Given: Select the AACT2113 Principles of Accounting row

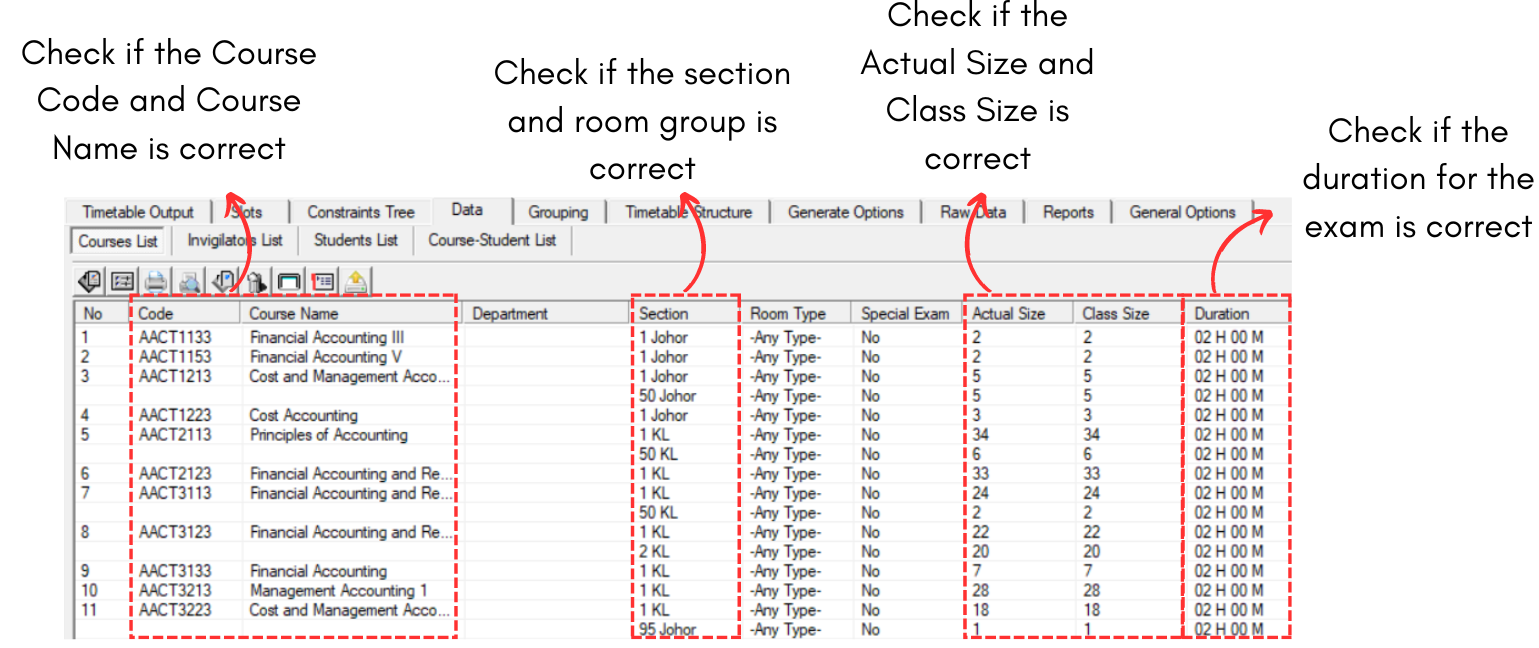Looking at the screenshot, I should [328, 435].
